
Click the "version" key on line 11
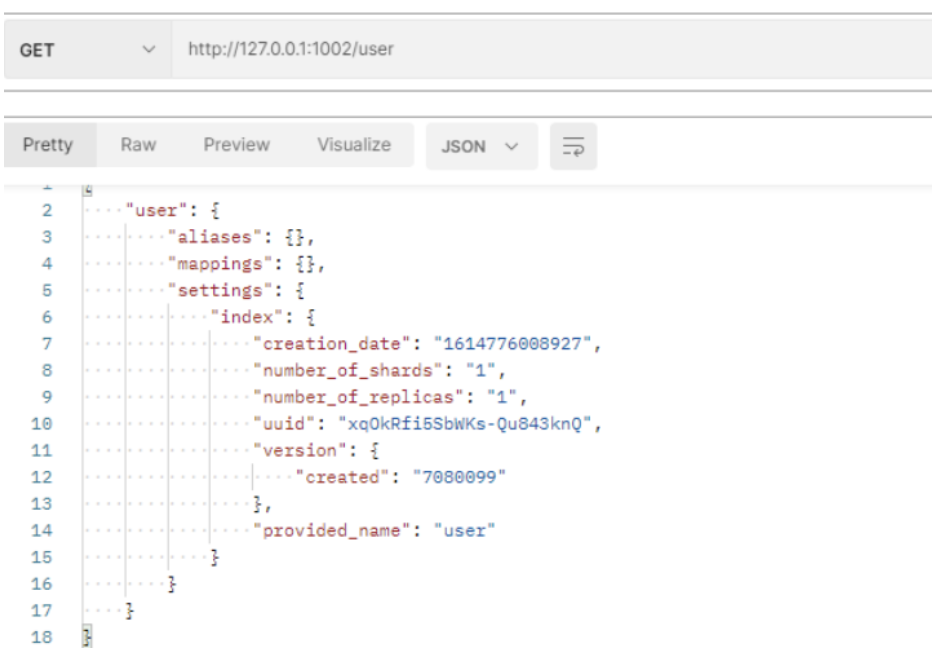coord(297,451)
